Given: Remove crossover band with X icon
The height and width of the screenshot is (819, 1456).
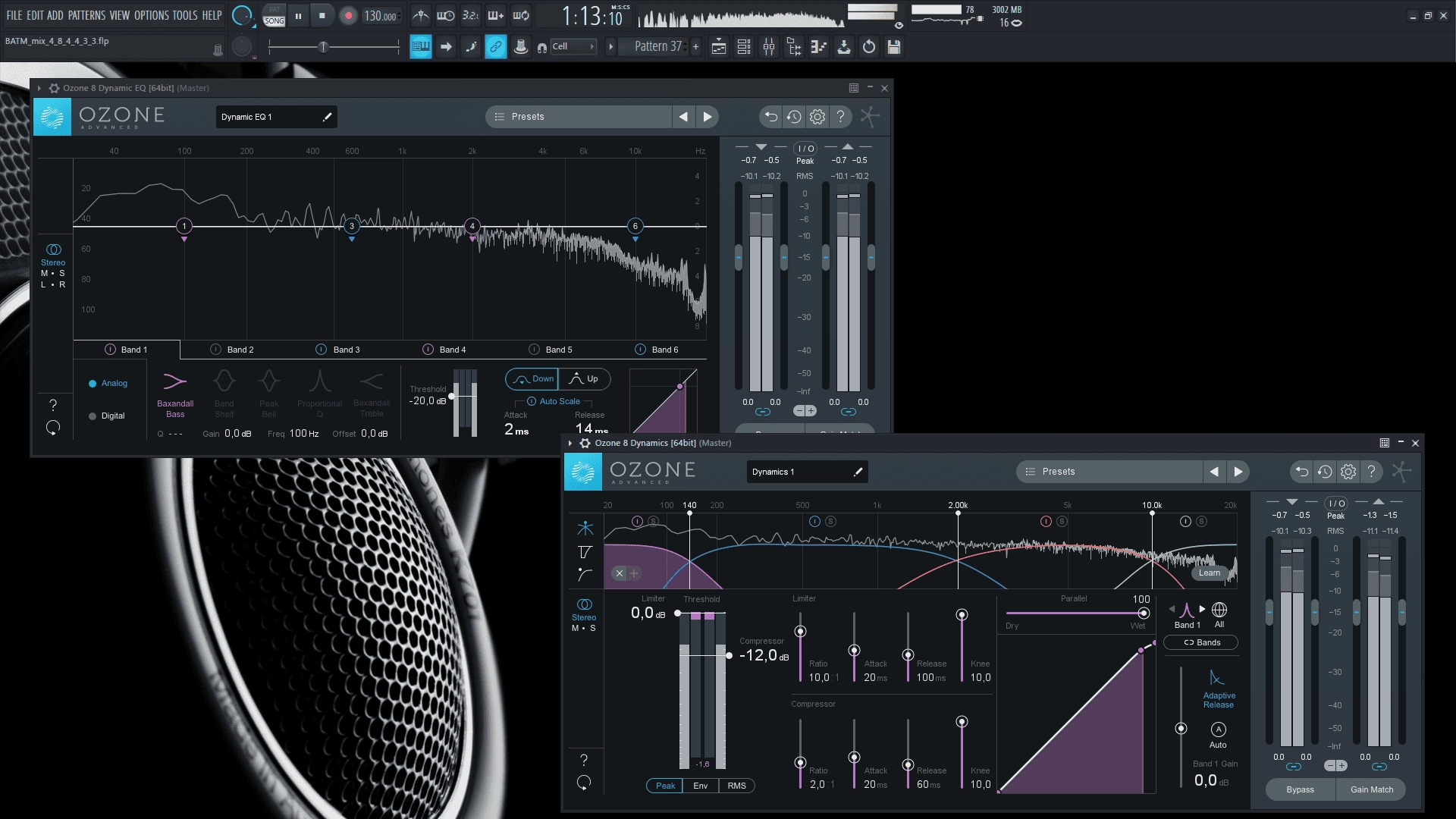Looking at the screenshot, I should pyautogui.click(x=620, y=573).
